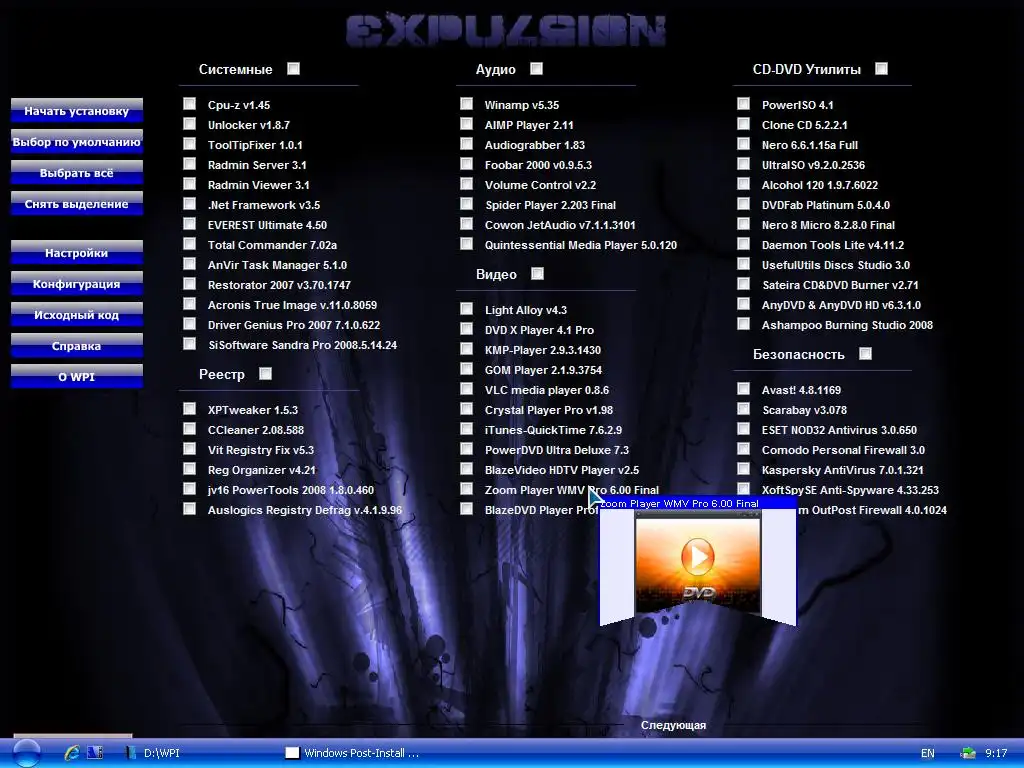This screenshot has width=1024, height=768.
Task: Click GOM Player 2.1.9.3754 label
Action: tap(543, 370)
